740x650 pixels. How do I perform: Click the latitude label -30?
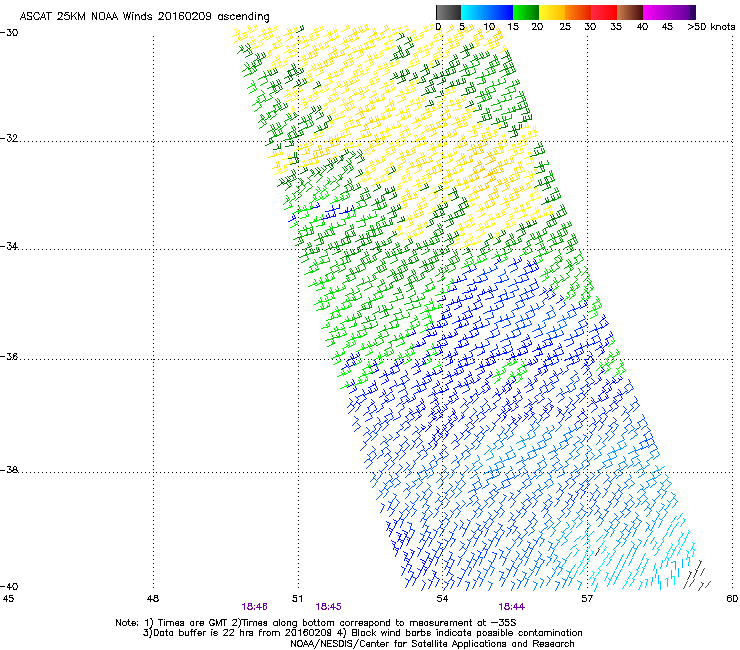click(x=9, y=32)
